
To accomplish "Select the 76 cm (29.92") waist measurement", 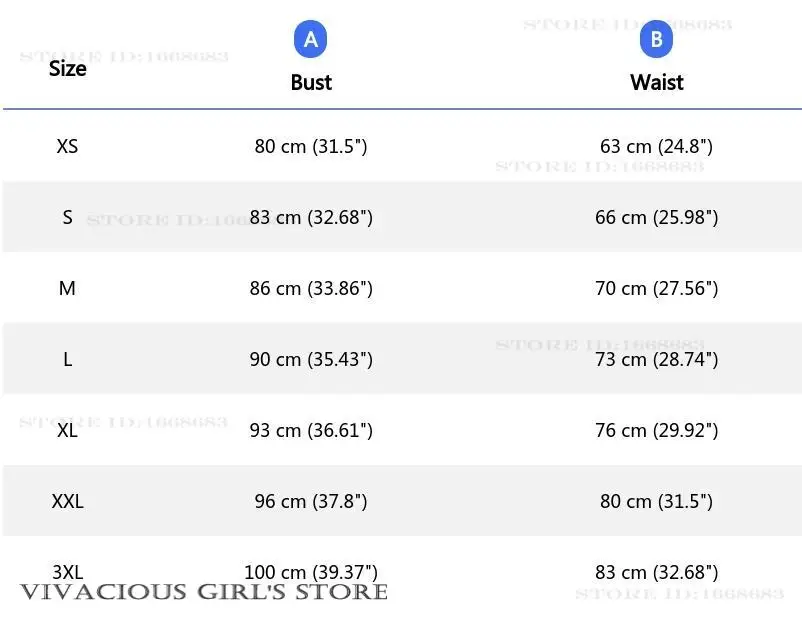I will tap(656, 430).
